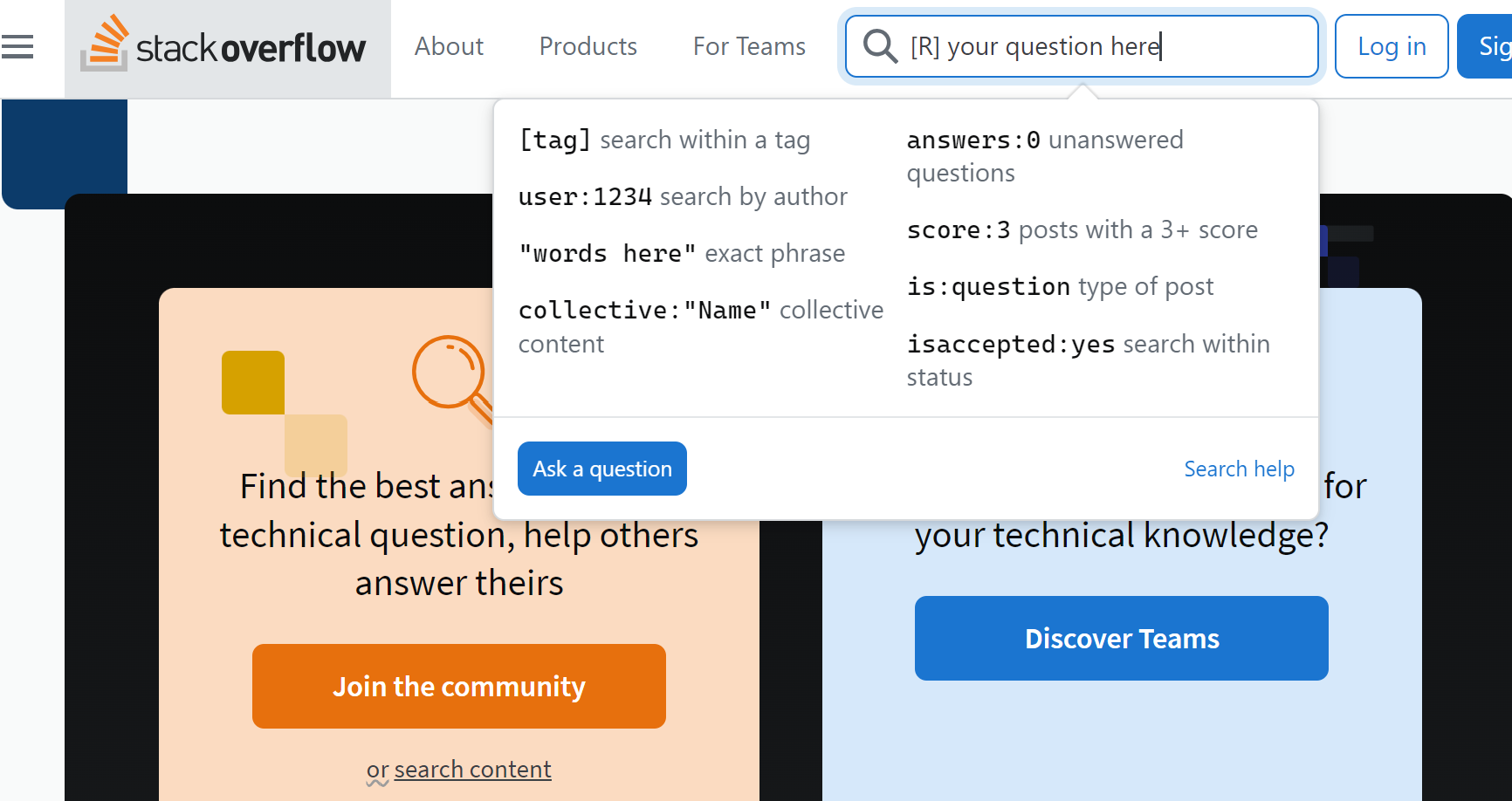The image size is (1512, 801).
Task: Click the magnifying glass search icon
Action: 880,46
